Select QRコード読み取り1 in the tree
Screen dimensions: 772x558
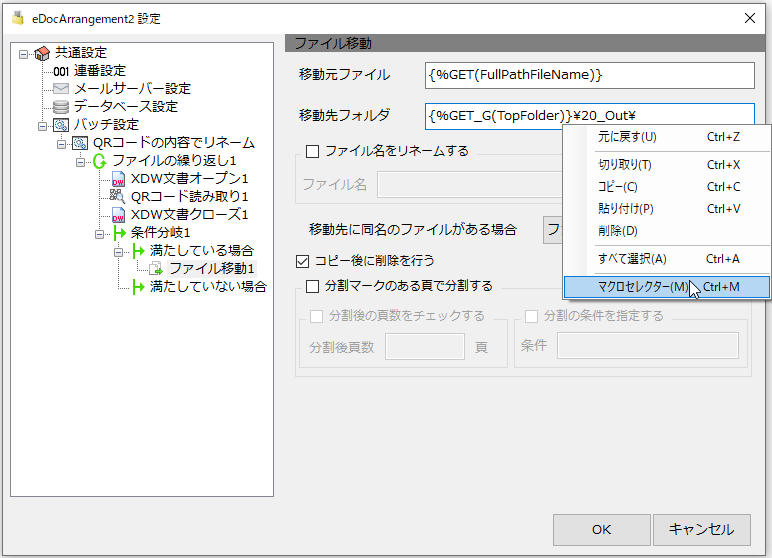pos(190,197)
